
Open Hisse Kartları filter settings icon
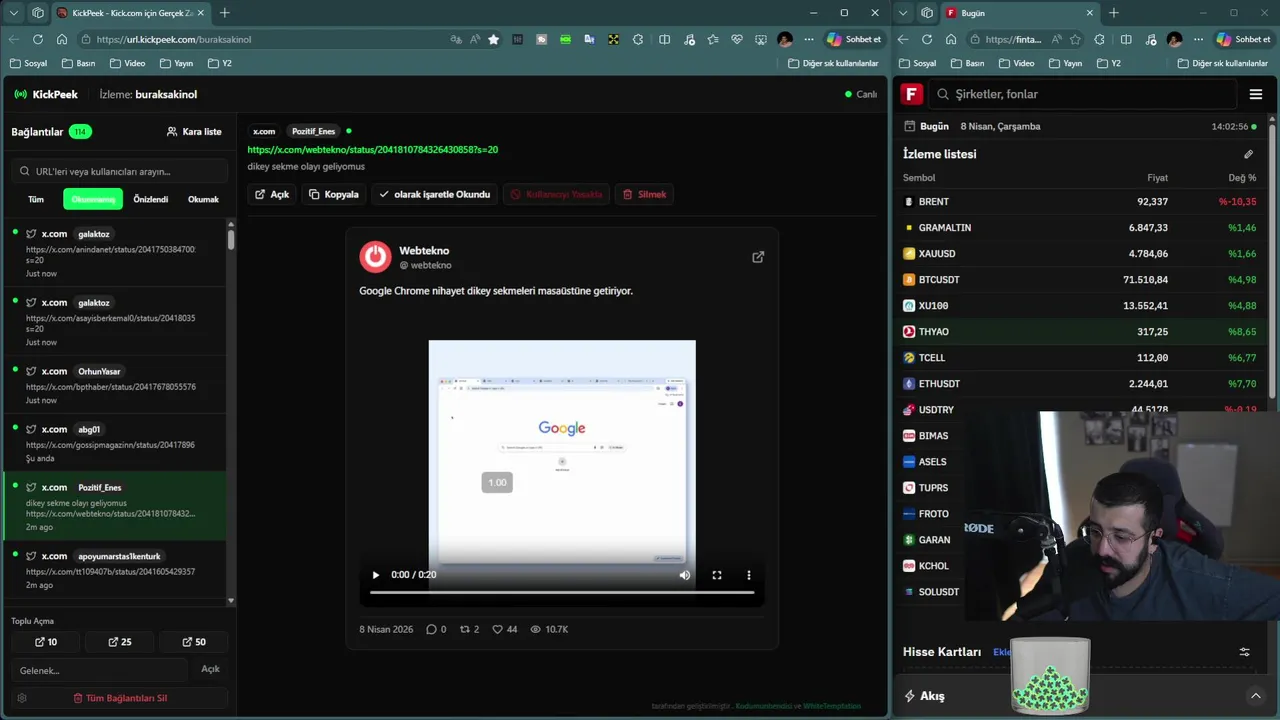1245,652
